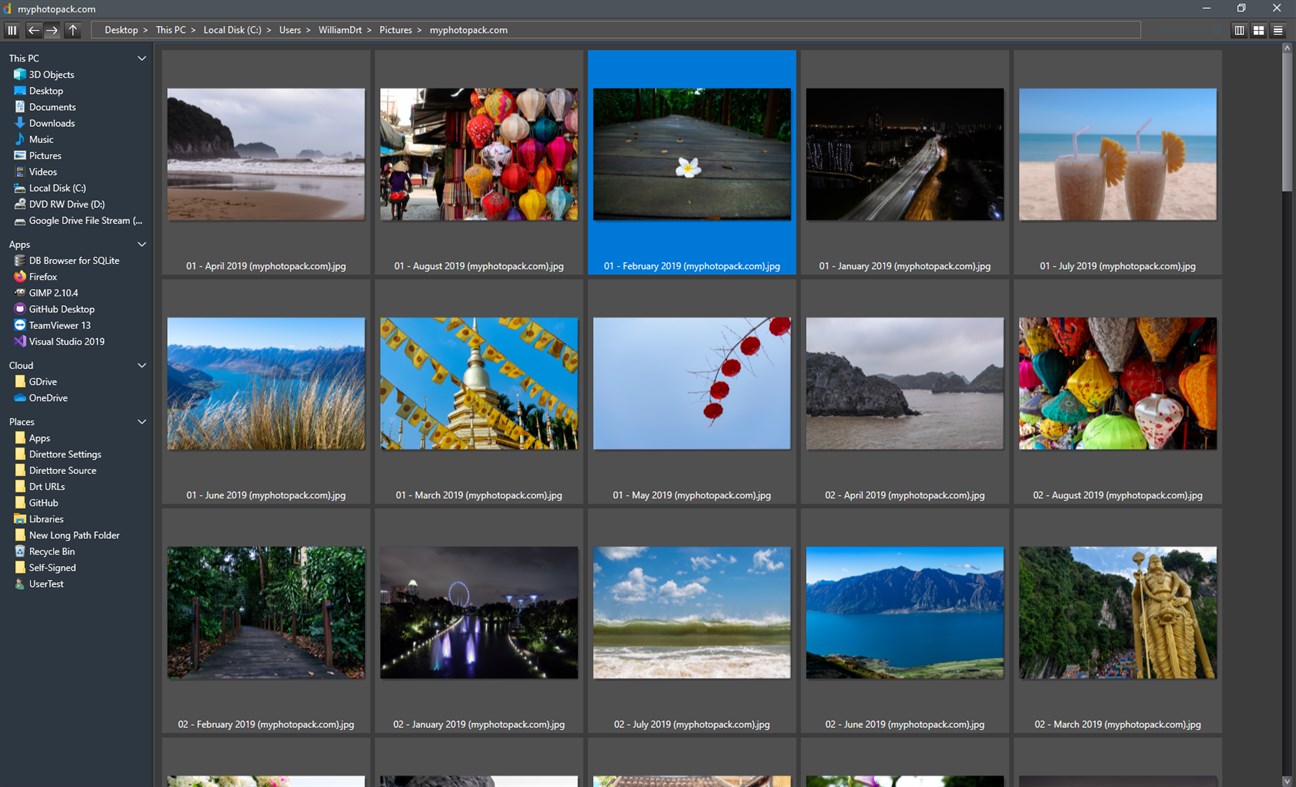The height and width of the screenshot is (787, 1296).
Task: Select the 01 - May 2019 photo thumbnail
Action: (x=691, y=383)
